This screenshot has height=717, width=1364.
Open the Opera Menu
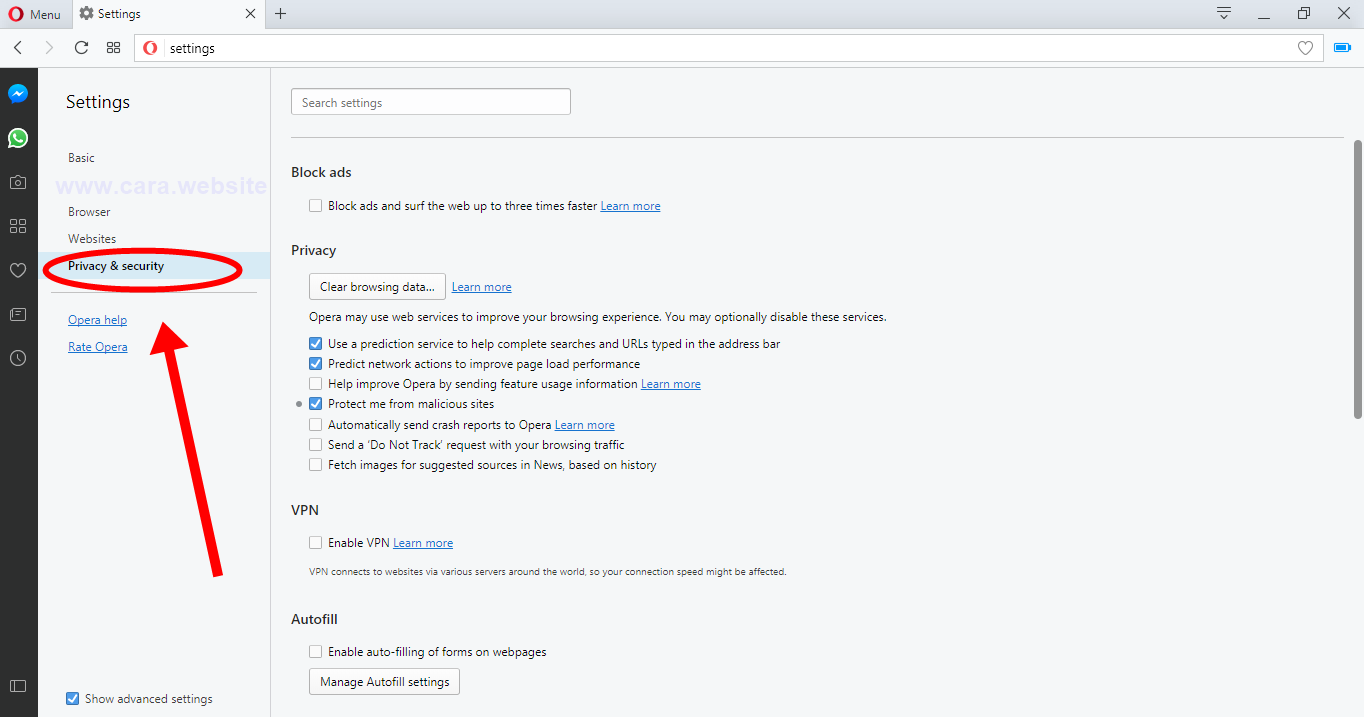pyautogui.click(x=35, y=14)
